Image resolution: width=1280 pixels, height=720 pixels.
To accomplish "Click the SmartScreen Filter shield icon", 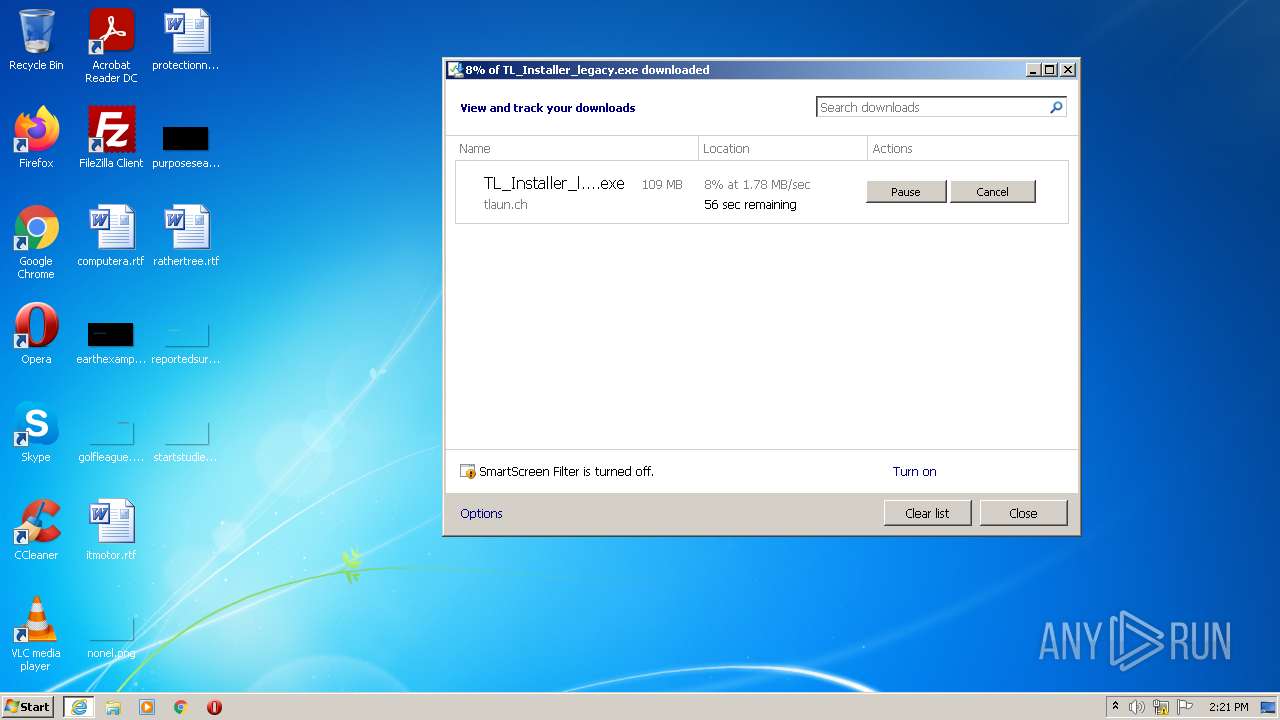I will tap(467, 471).
